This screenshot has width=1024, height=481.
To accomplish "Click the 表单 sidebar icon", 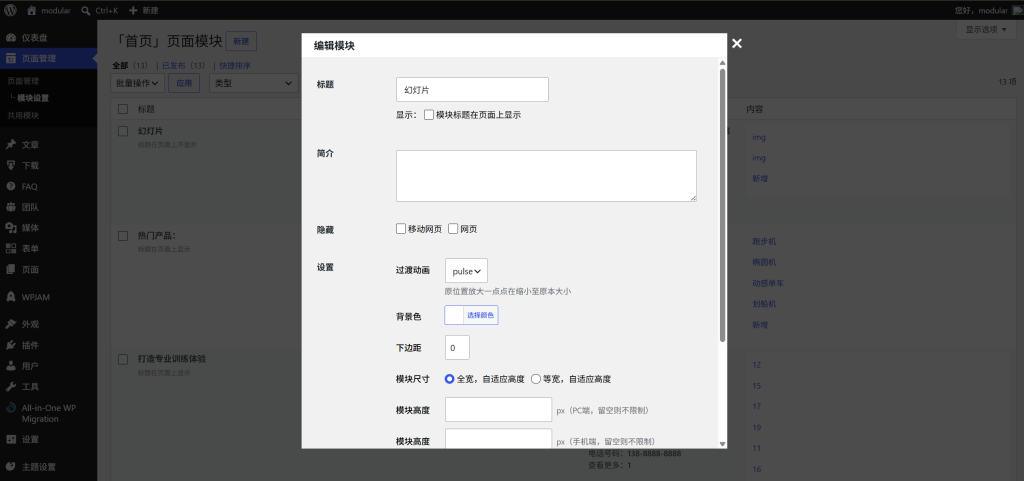I will click(10, 249).
